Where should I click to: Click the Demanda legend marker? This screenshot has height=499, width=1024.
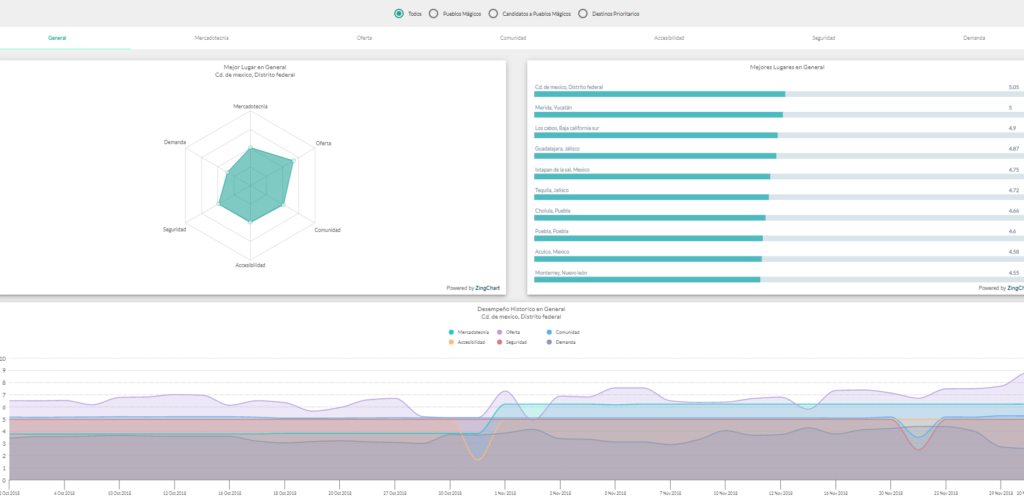[x=549, y=342]
